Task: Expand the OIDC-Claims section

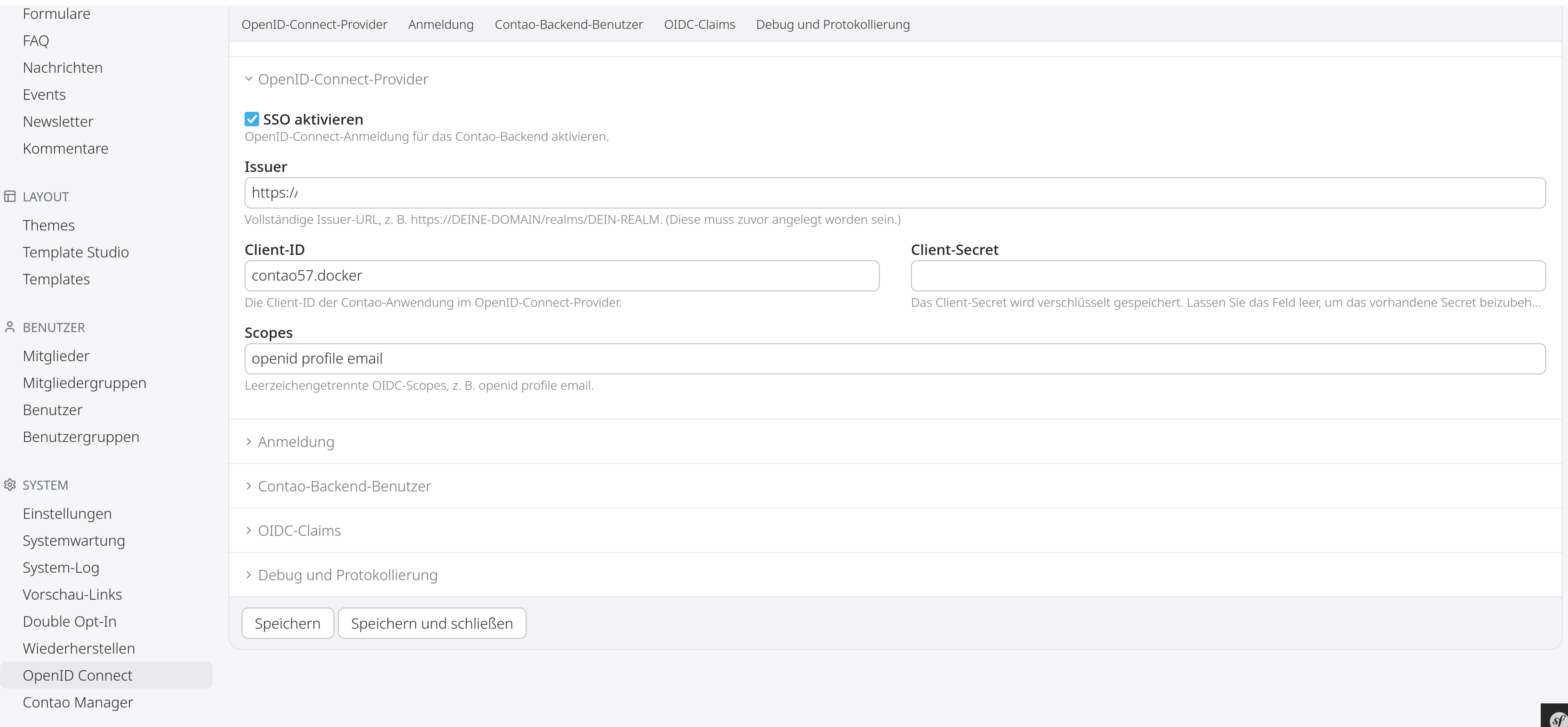Action: [293, 531]
